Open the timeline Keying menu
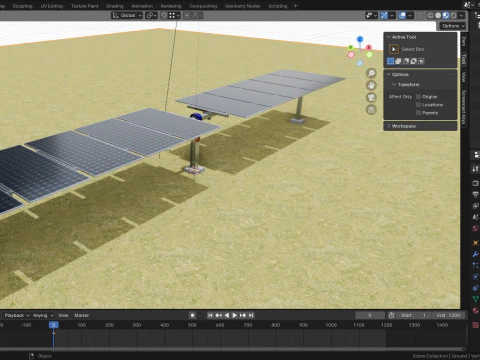 (x=43, y=315)
